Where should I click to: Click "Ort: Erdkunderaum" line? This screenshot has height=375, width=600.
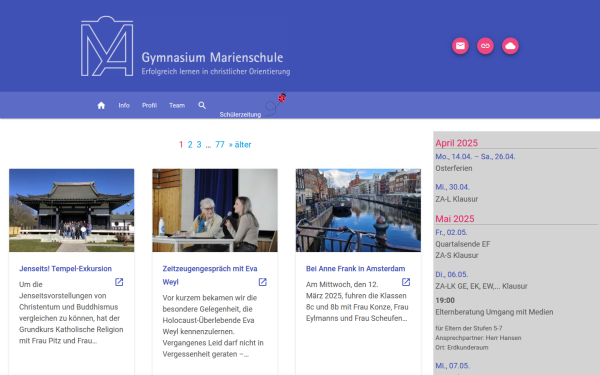coord(462,347)
